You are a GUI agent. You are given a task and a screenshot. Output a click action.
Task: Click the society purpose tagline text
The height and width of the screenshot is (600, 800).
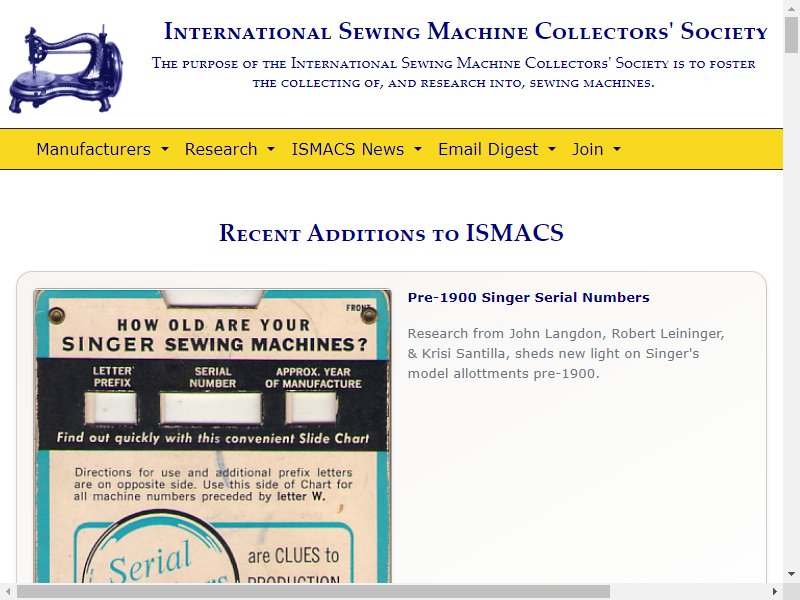pyautogui.click(x=454, y=72)
